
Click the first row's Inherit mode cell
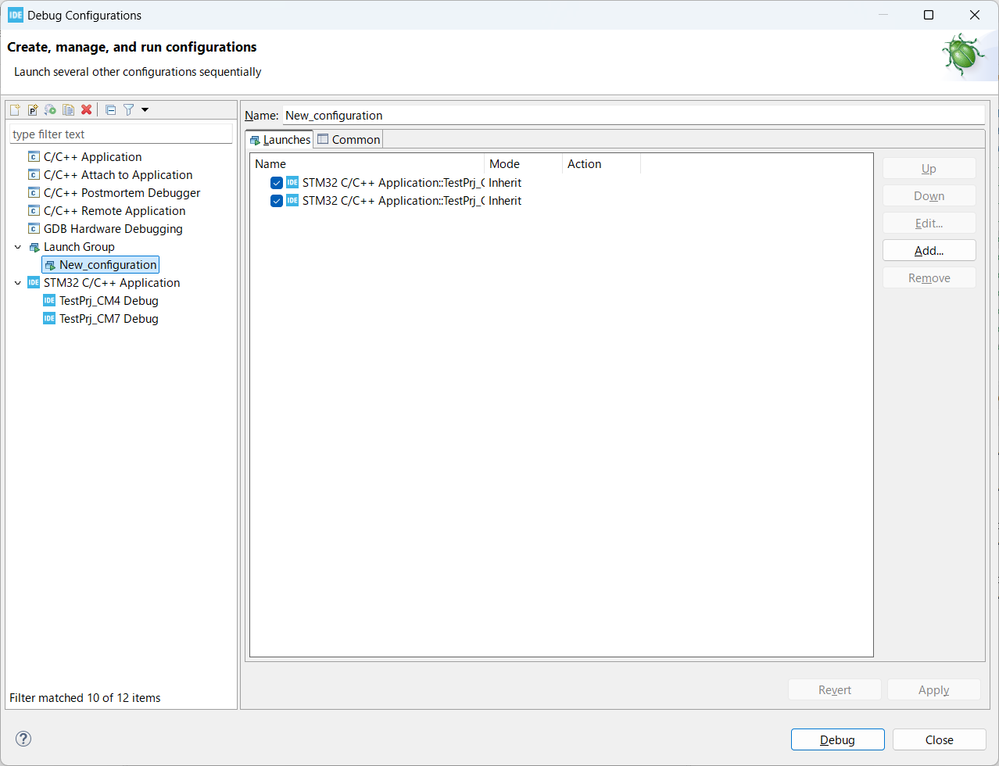pyautogui.click(x=505, y=183)
